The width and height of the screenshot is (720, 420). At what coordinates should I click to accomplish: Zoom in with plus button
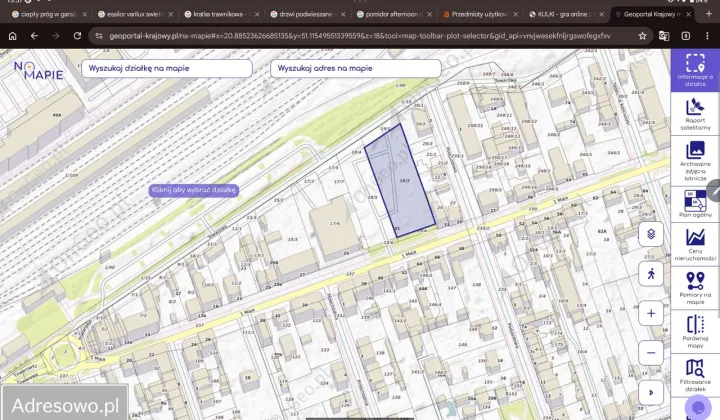point(651,314)
